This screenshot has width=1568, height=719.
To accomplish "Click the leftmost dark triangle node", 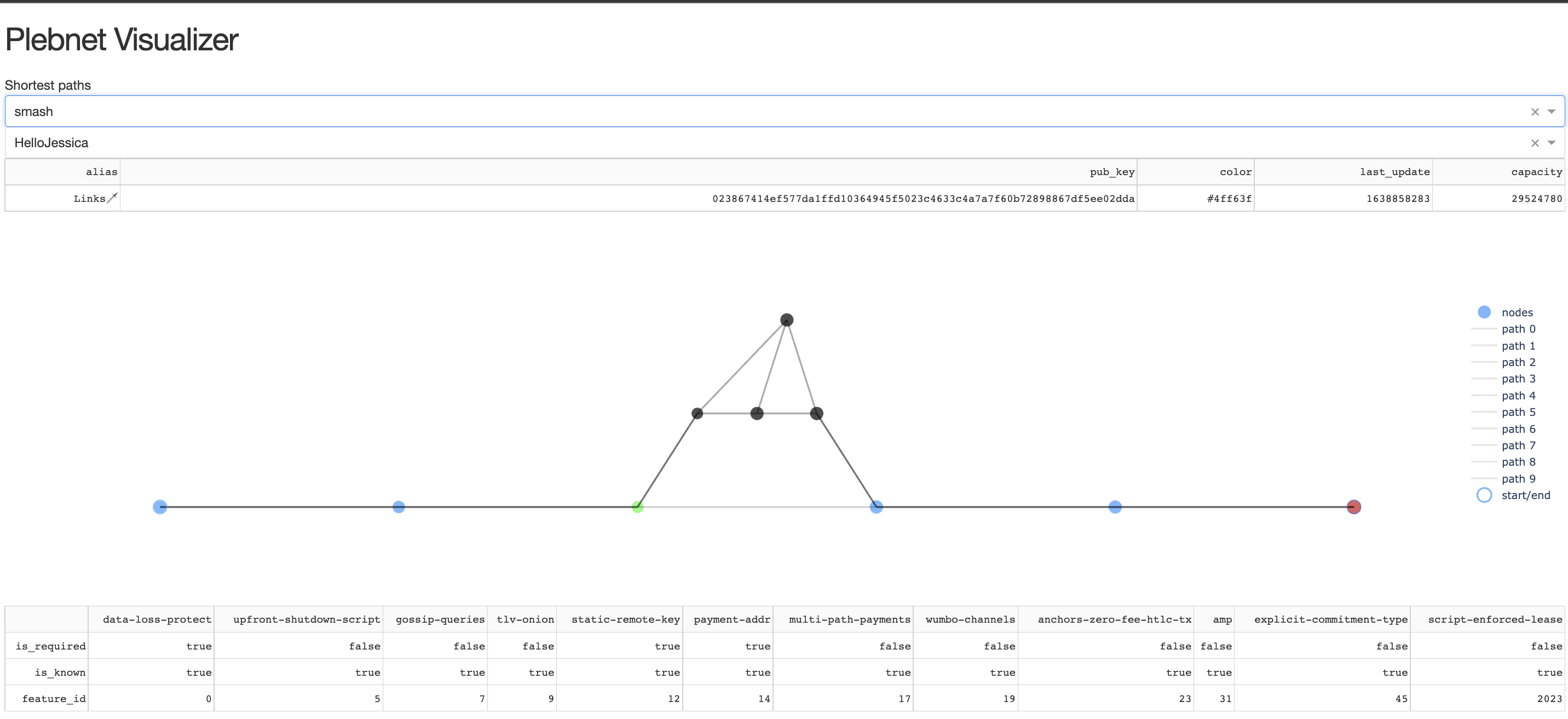I will point(697,414).
